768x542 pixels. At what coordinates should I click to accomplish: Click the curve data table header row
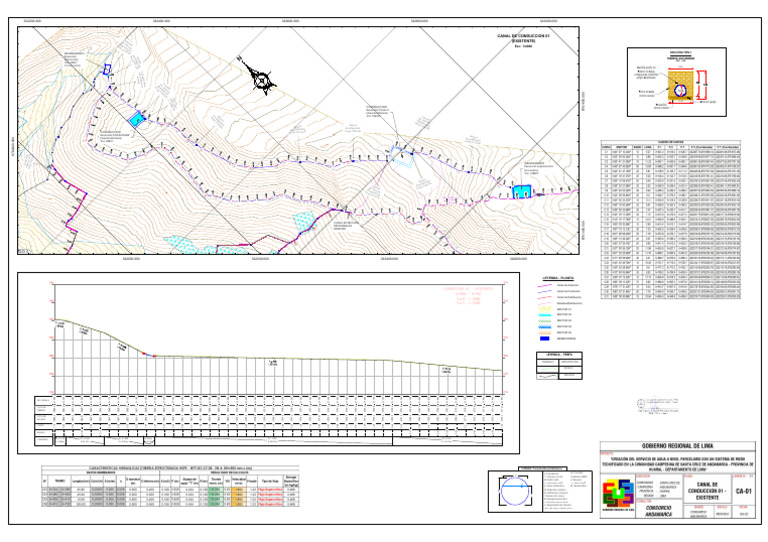671,146
